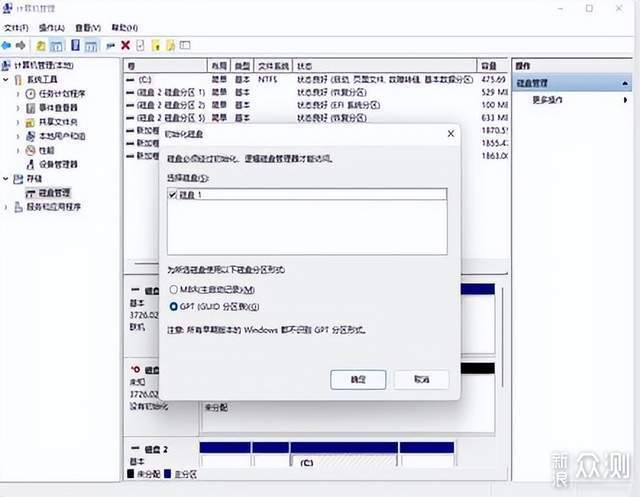Select the 磁盘 2 磁盘分区 5 volume row
The width and height of the screenshot is (640, 497).
[316, 118]
